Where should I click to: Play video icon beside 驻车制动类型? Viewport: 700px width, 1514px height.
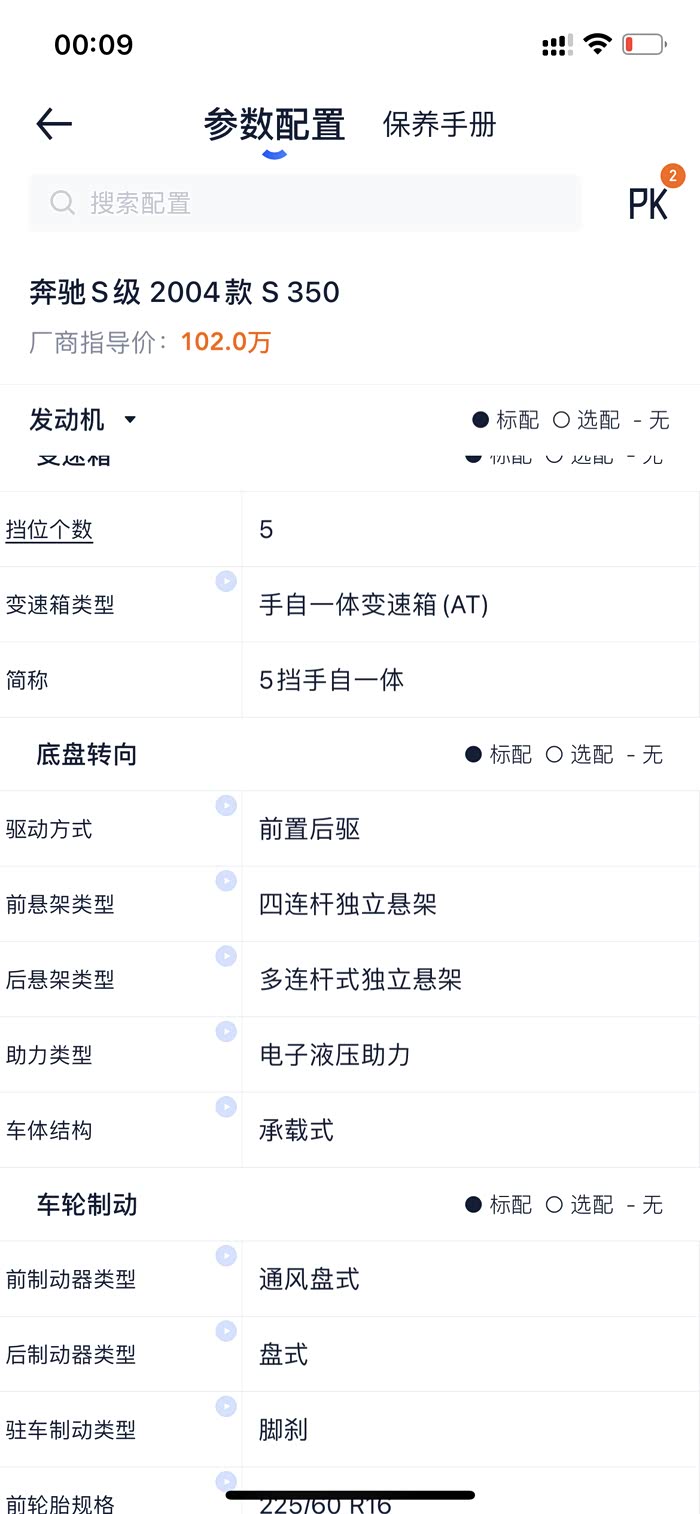[226, 1406]
